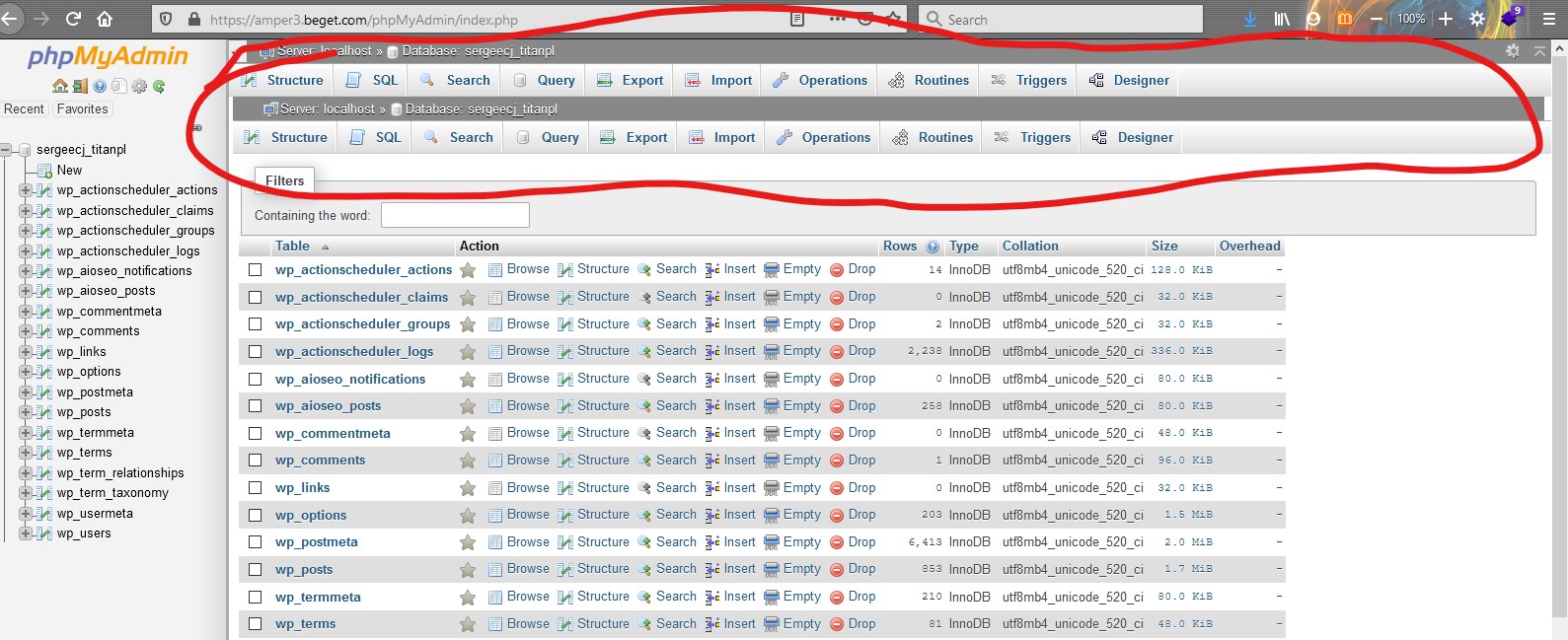Expand the wp_aioseo_notifications tree node
The height and width of the screenshot is (640, 1568).
click(26, 271)
